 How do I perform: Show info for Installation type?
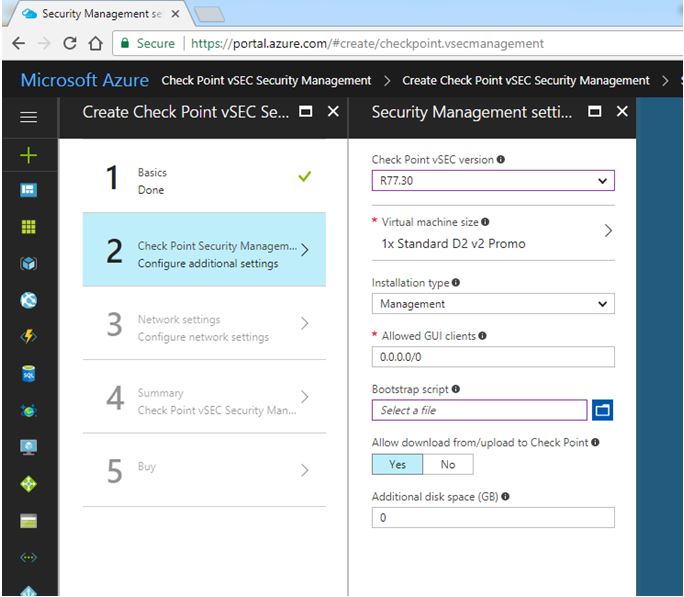point(456,283)
